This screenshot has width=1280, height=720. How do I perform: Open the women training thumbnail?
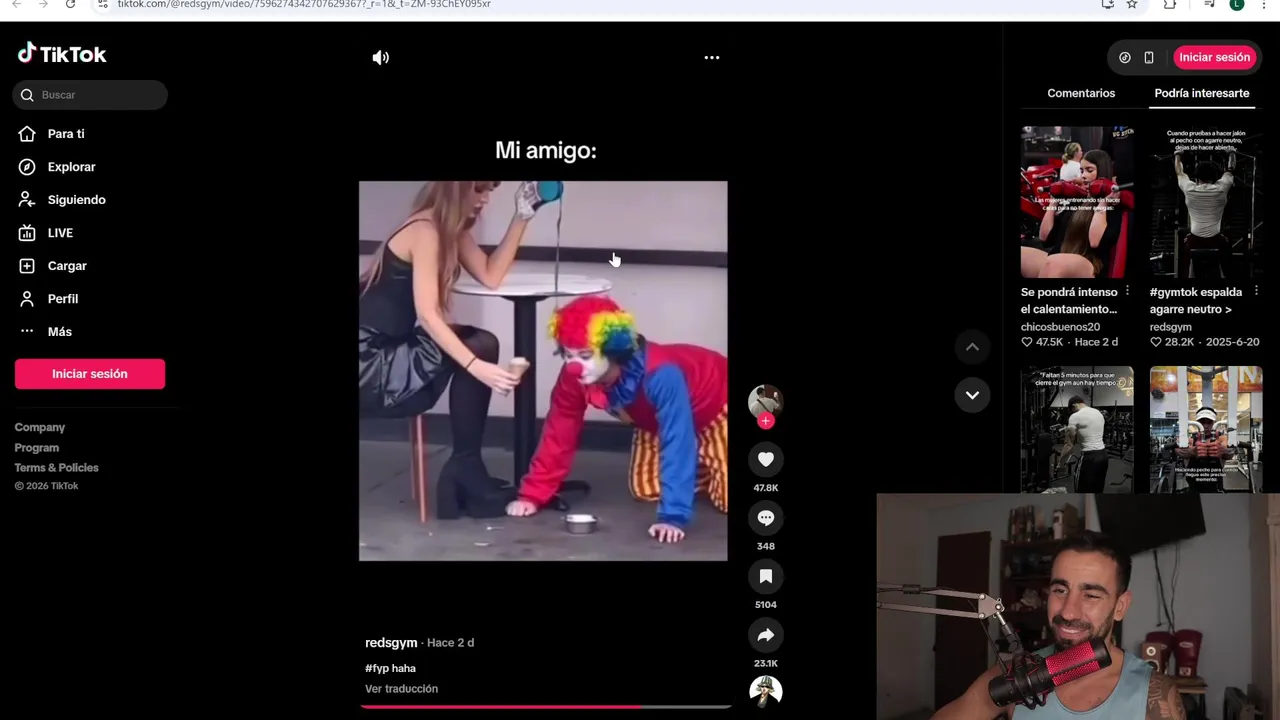click(x=1077, y=202)
